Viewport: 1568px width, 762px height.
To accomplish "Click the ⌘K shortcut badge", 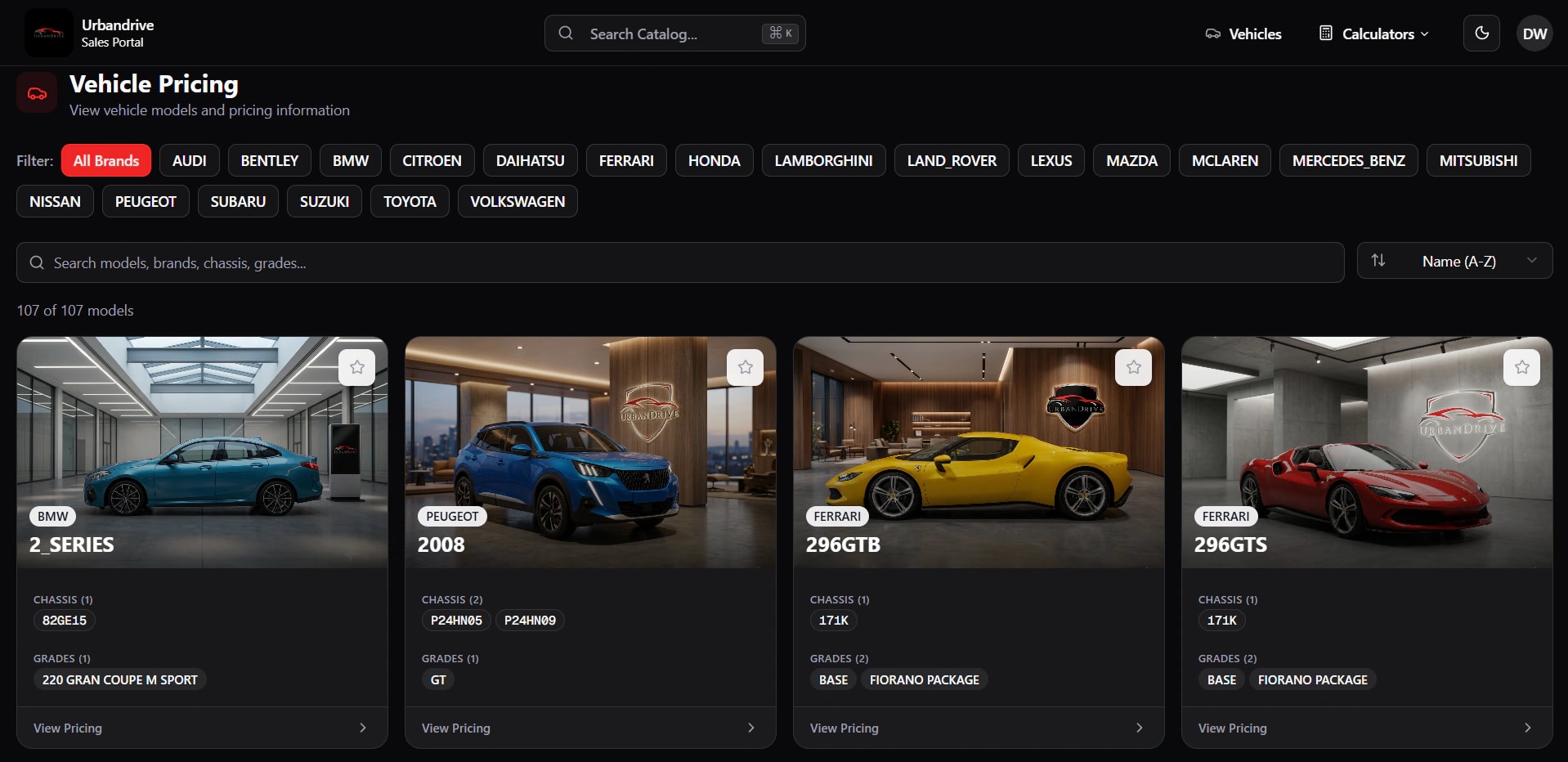I will pos(781,33).
